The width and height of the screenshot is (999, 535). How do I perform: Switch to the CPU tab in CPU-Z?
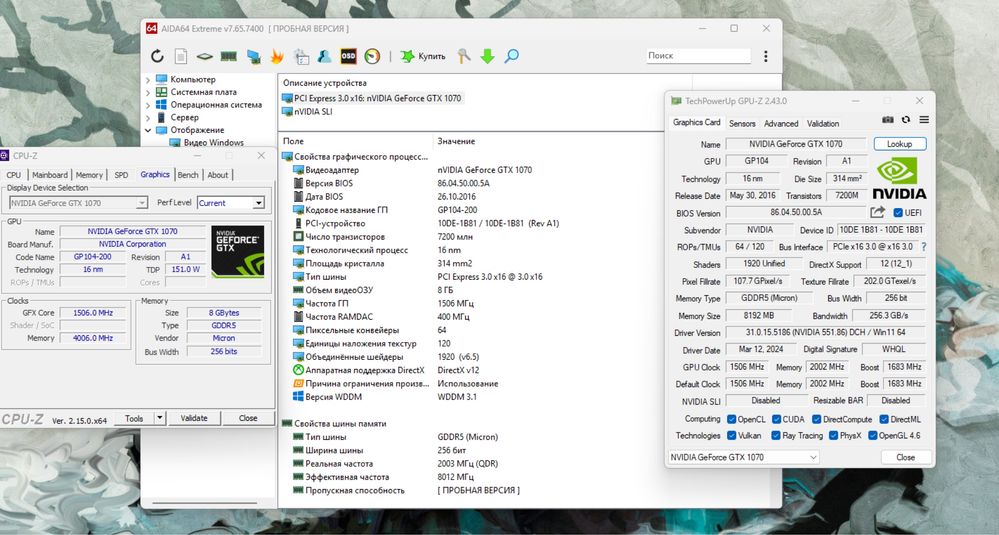13,175
